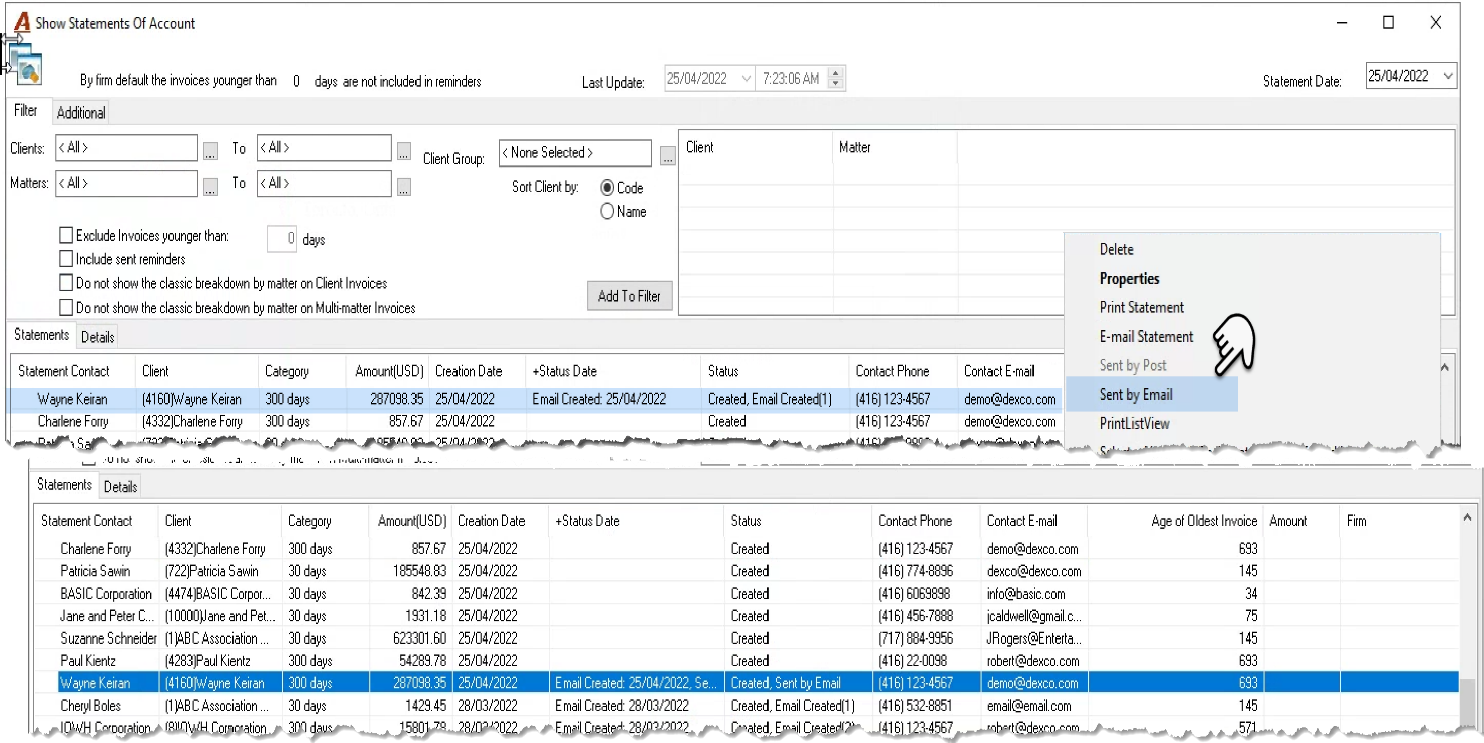Screen dimensions: 1484x743
Task: Choose PrintListView from the context menu
Action: 1135,423
